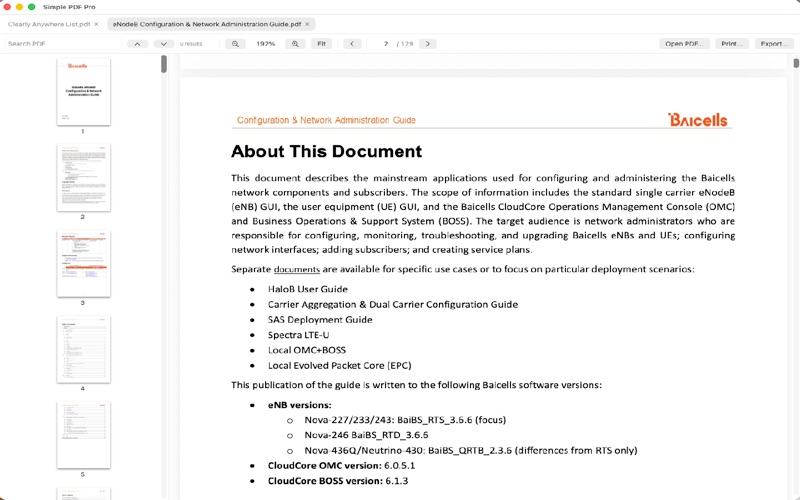The image size is (800, 500).
Task: Click the 'Local OMC+BOSS' bullet
Action: (x=307, y=351)
